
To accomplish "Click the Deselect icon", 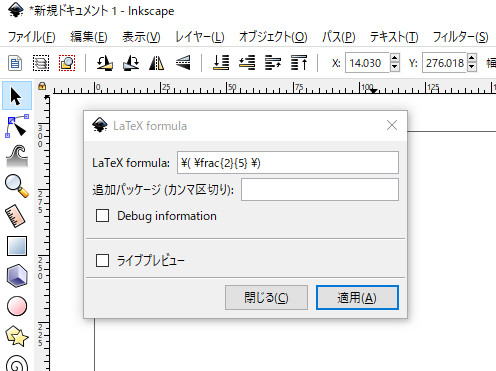I will (67, 63).
